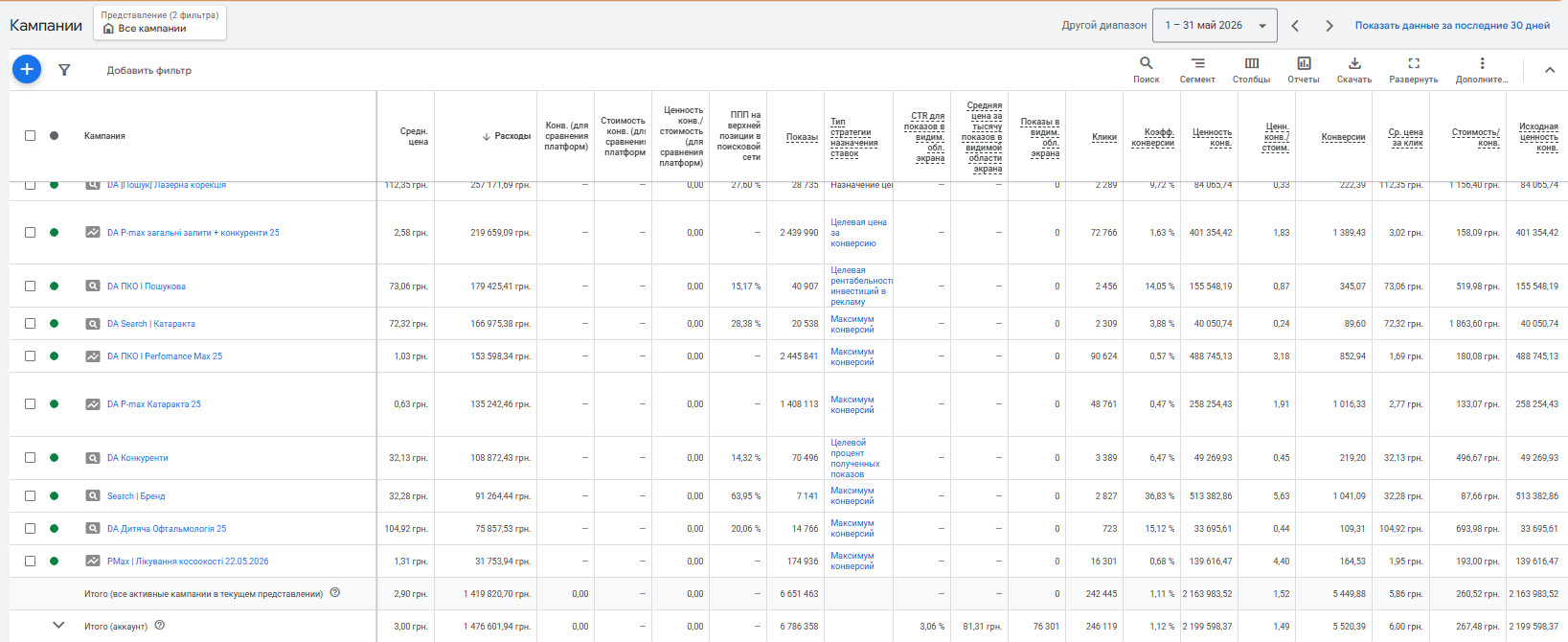
Task: Click search campaign icon of DA Дитяча Офтальмологія 25
Action: coord(93,528)
